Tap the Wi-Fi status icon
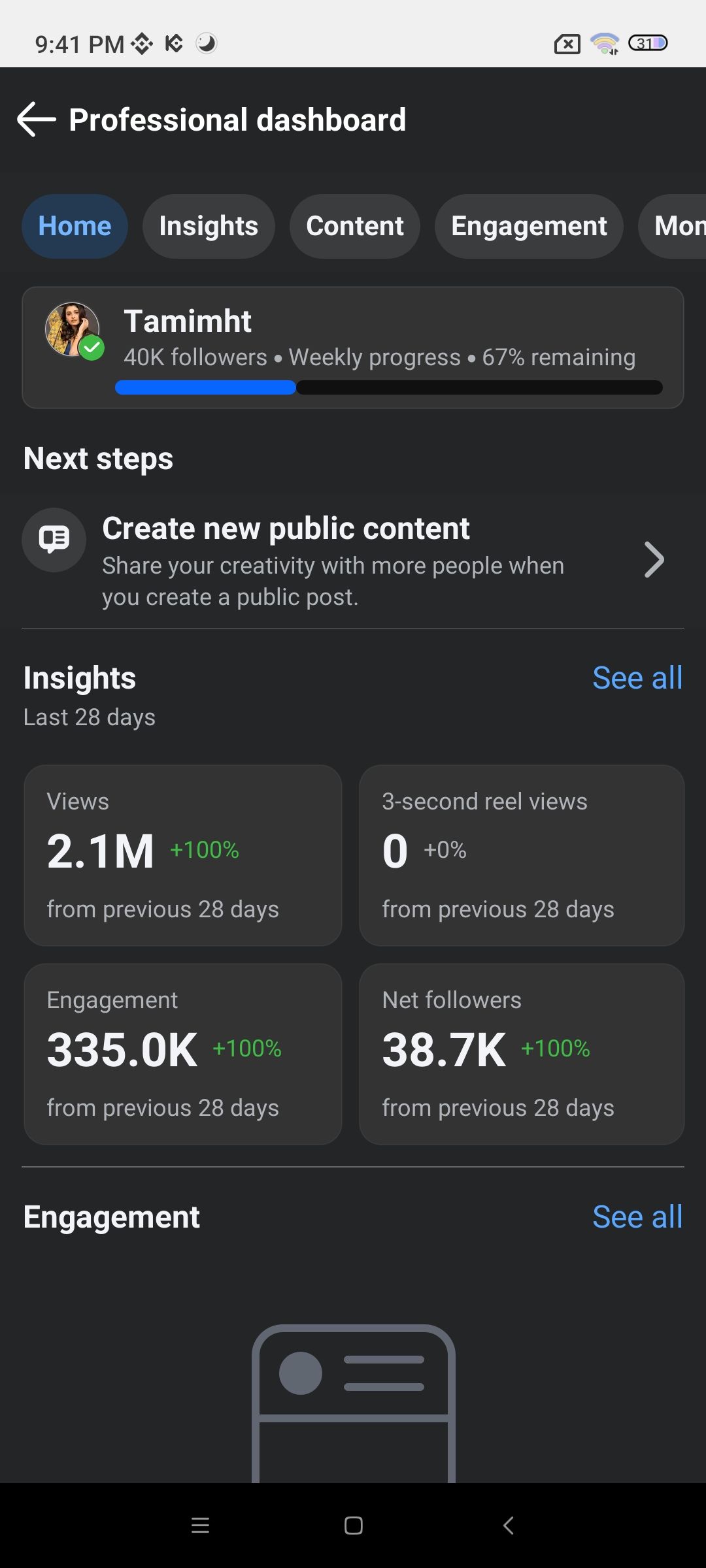This screenshot has width=706, height=1568. [605, 44]
